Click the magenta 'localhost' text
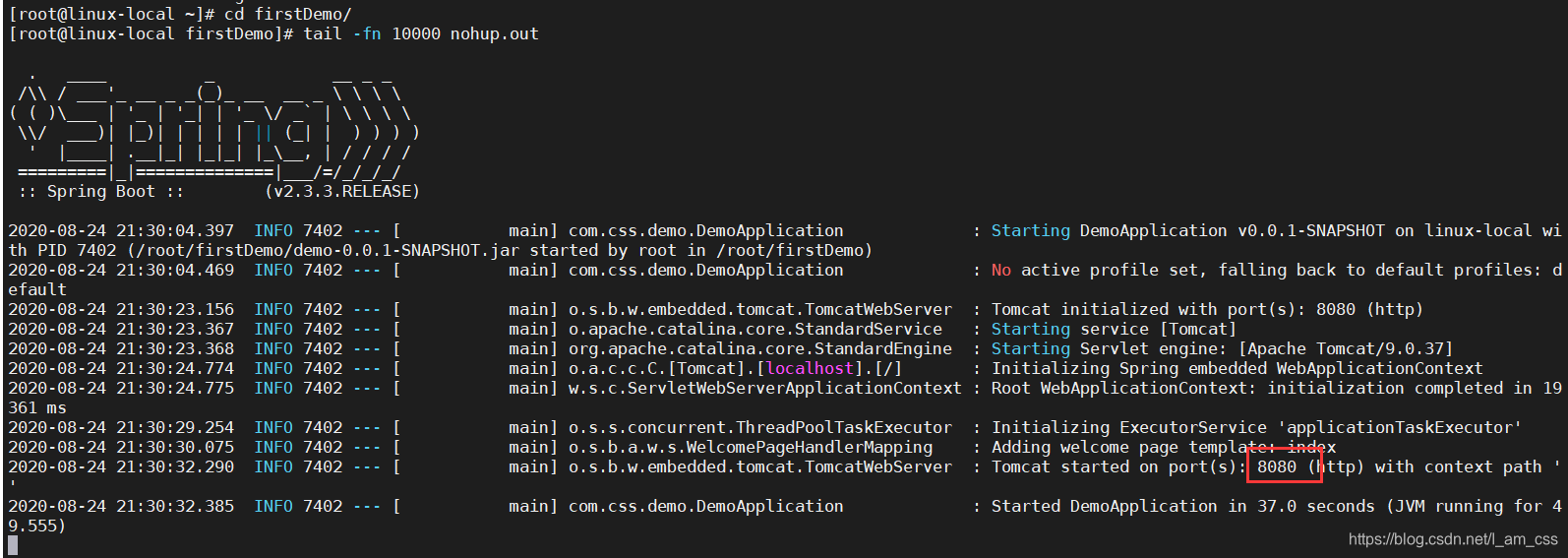 click(x=810, y=368)
